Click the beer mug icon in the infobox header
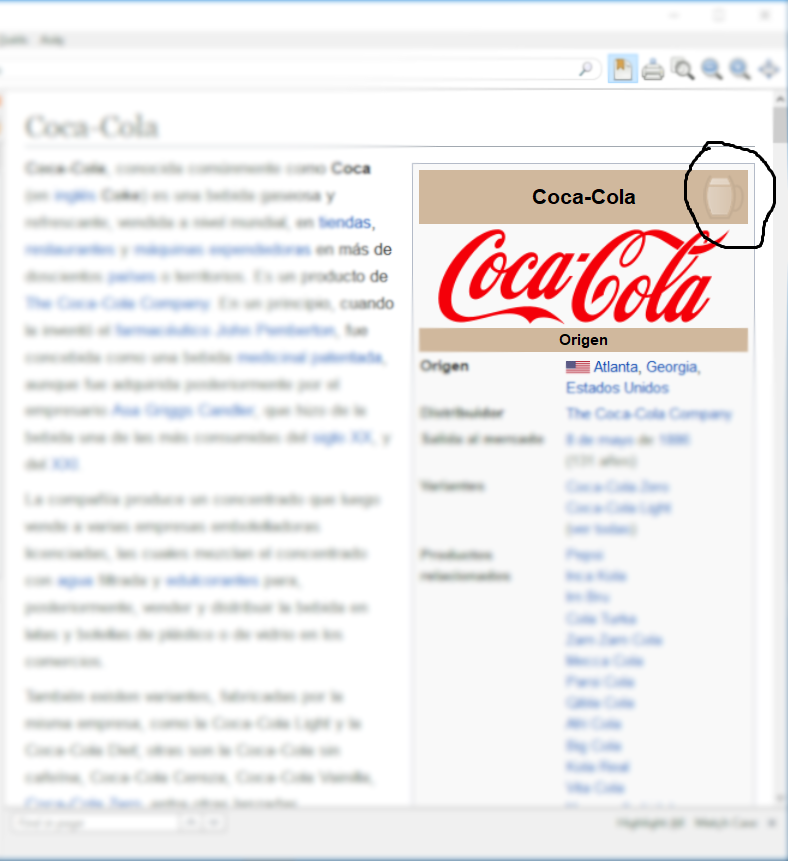The width and height of the screenshot is (788, 861). pos(722,196)
